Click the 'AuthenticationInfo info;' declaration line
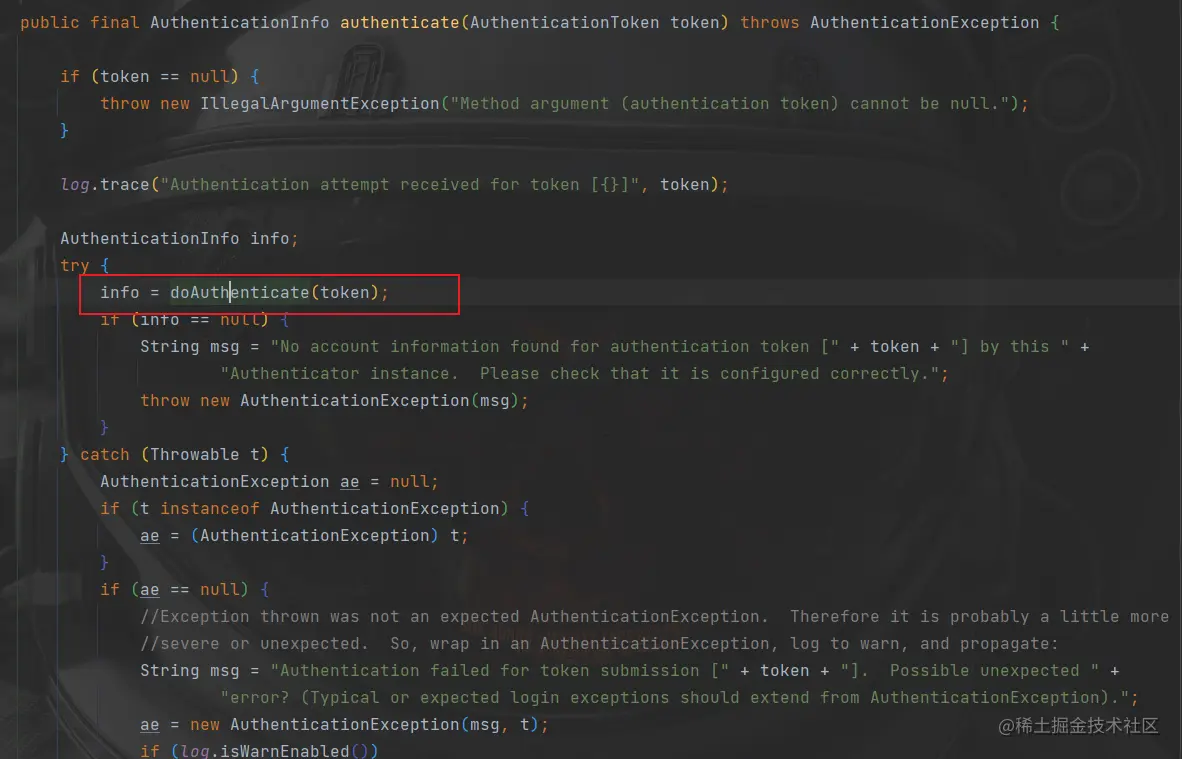The image size is (1182, 759). pos(179,238)
